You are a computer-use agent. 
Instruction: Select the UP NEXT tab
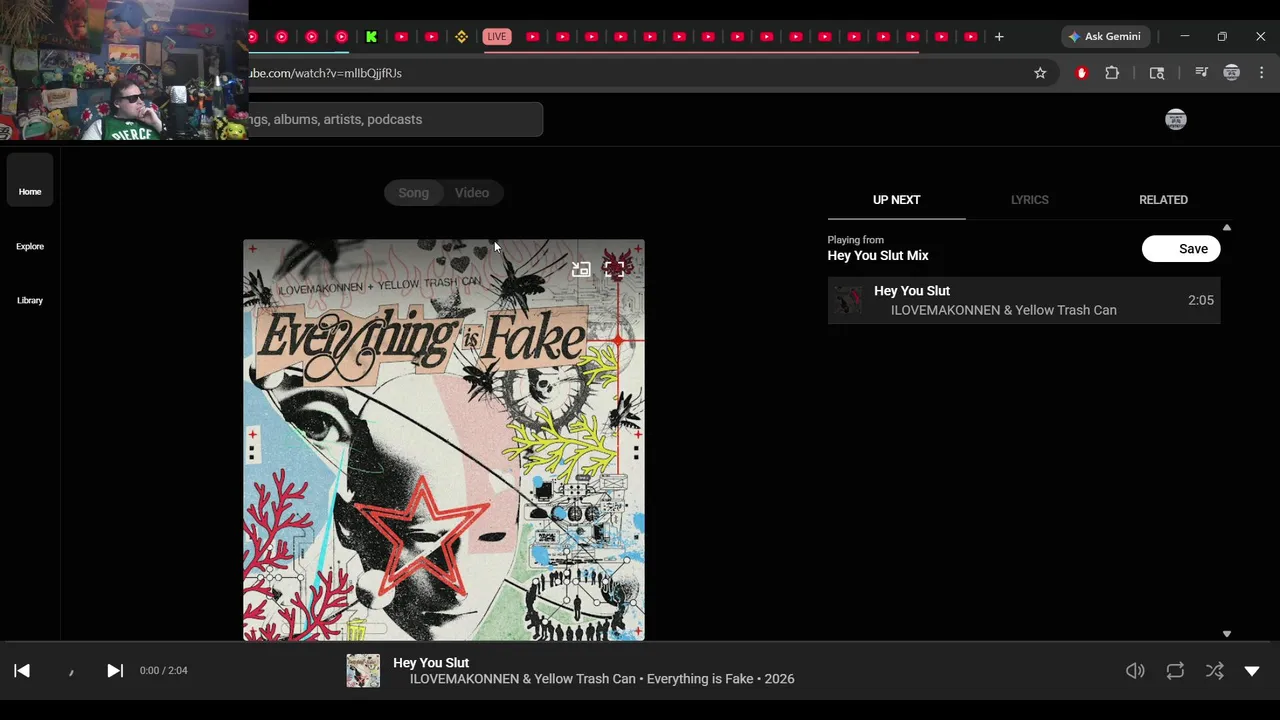[896, 200]
